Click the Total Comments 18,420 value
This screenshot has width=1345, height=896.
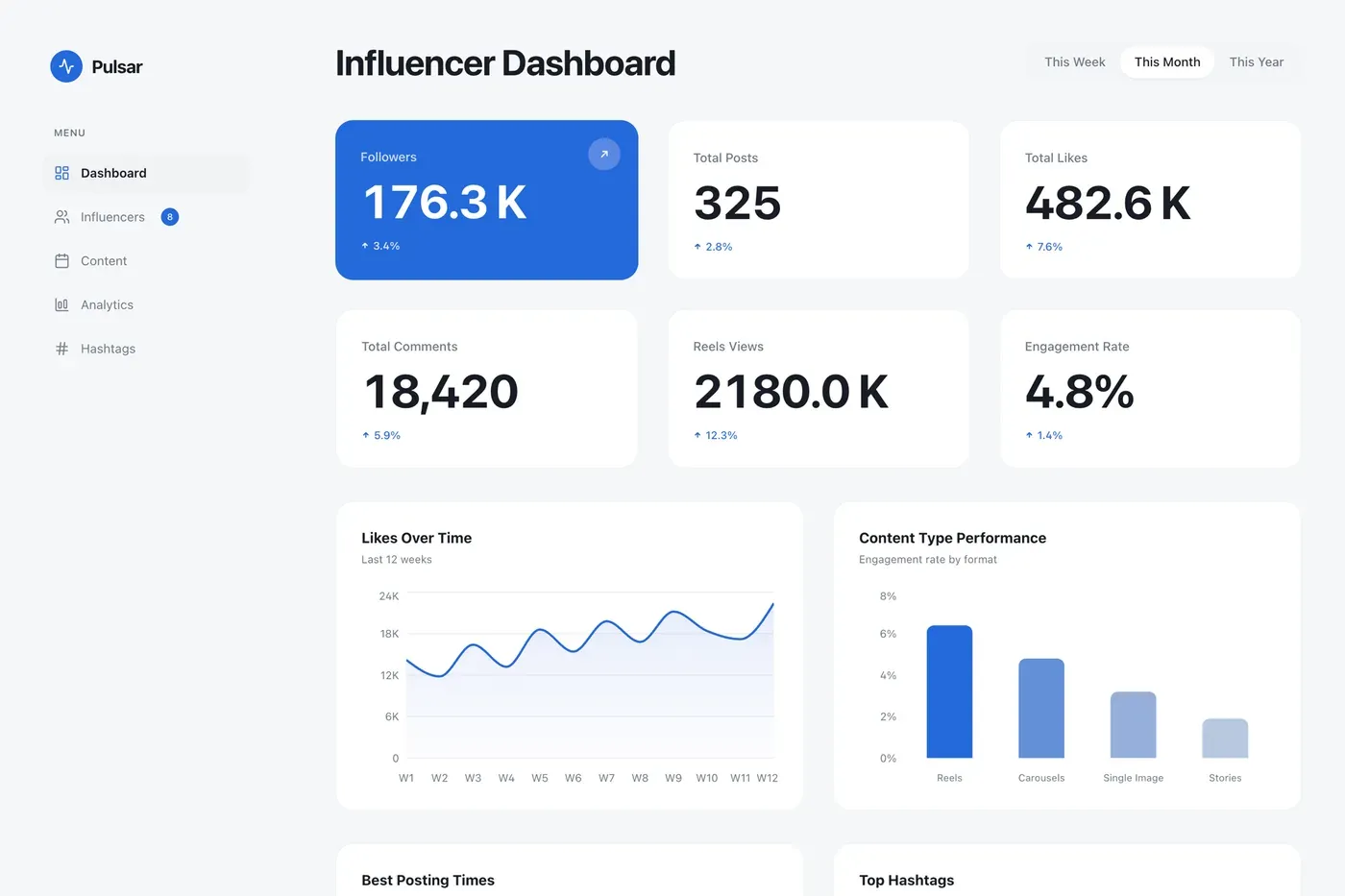(441, 392)
